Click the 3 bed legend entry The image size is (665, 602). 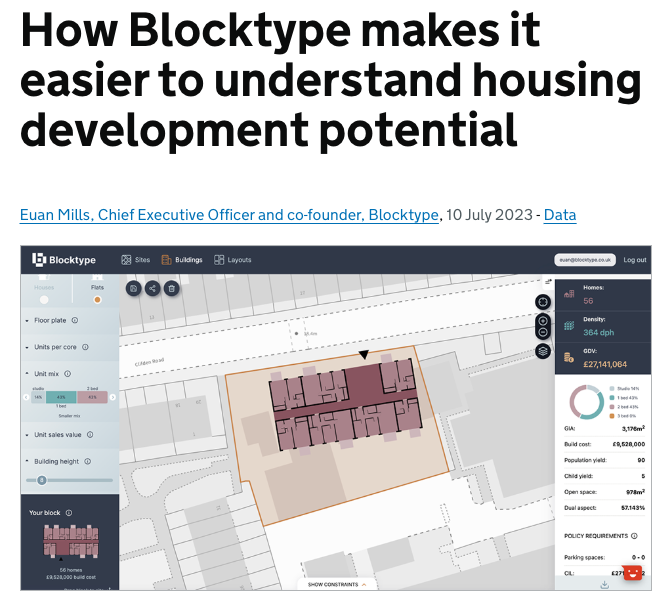[623, 416]
